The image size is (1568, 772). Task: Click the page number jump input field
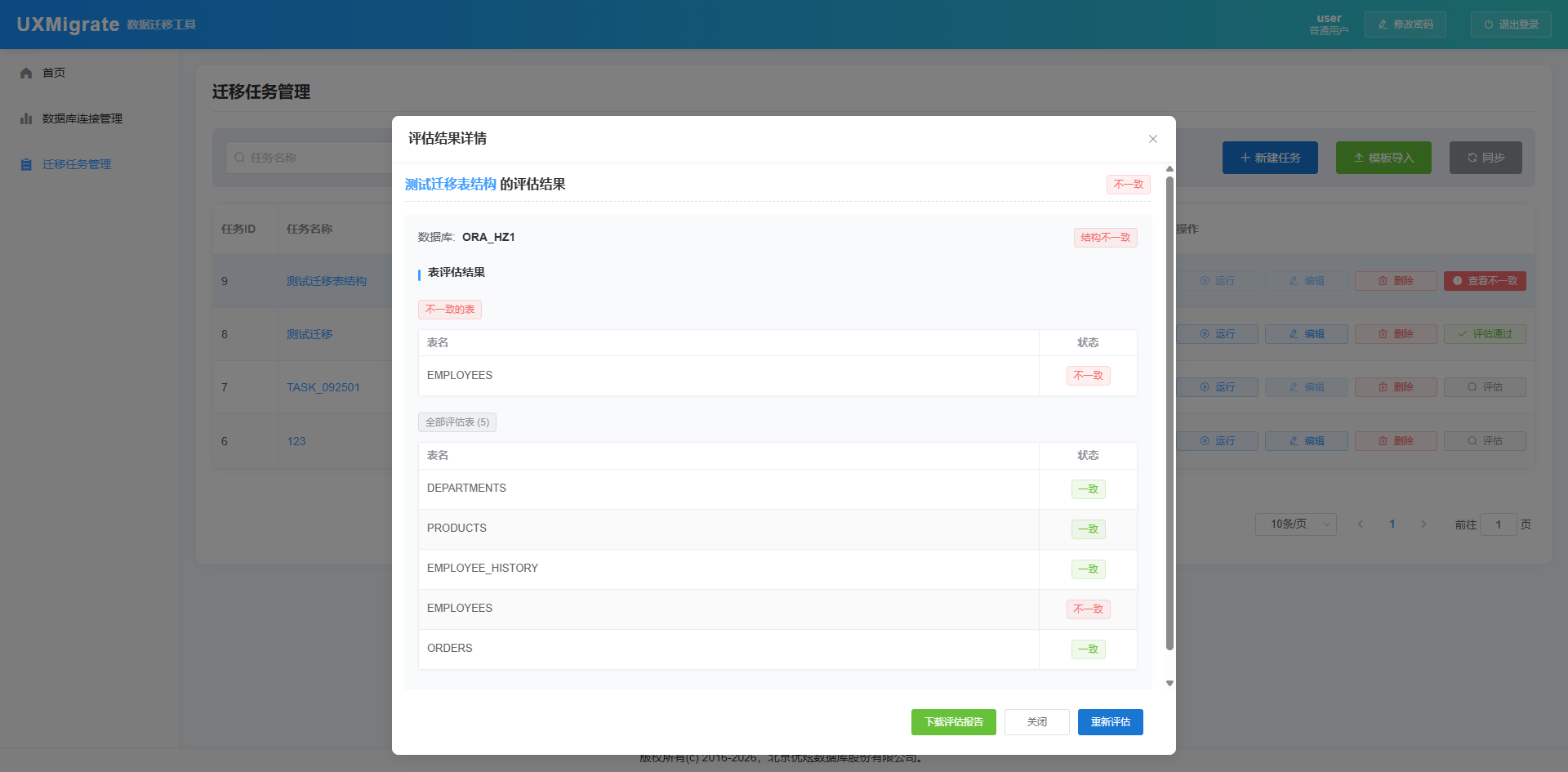[1498, 524]
